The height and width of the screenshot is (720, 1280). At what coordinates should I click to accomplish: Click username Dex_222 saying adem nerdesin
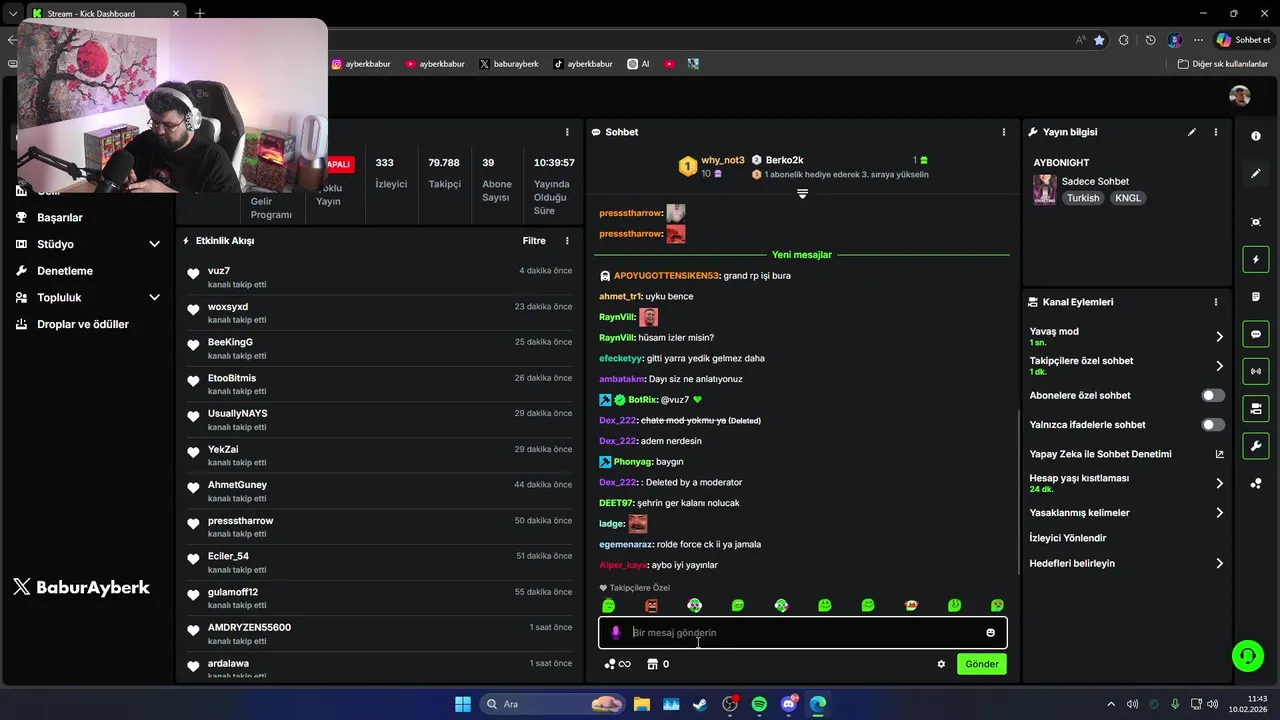[x=617, y=441]
